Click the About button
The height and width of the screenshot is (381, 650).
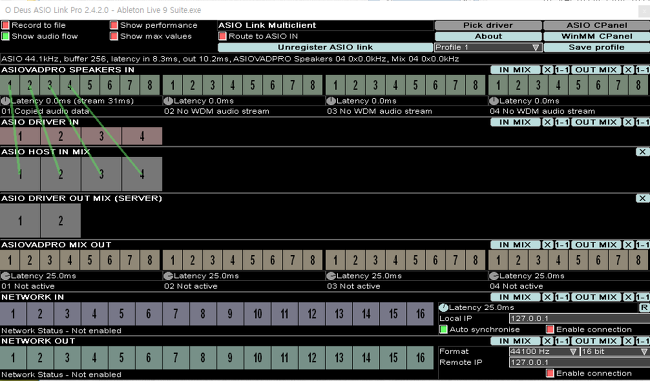click(488, 36)
